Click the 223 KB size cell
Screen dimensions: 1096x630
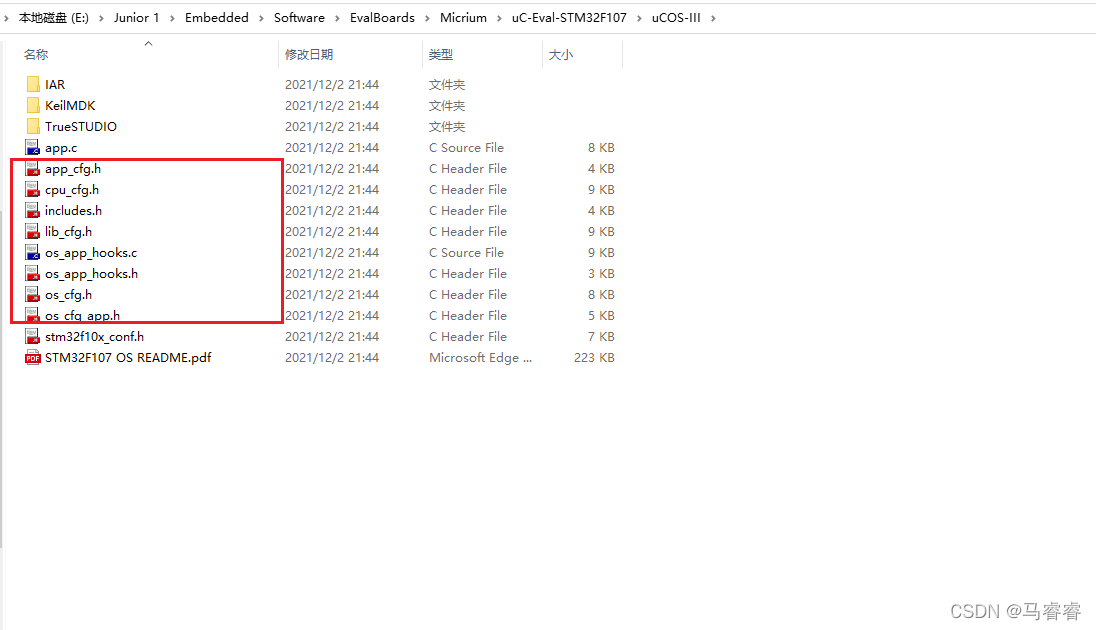coord(594,357)
